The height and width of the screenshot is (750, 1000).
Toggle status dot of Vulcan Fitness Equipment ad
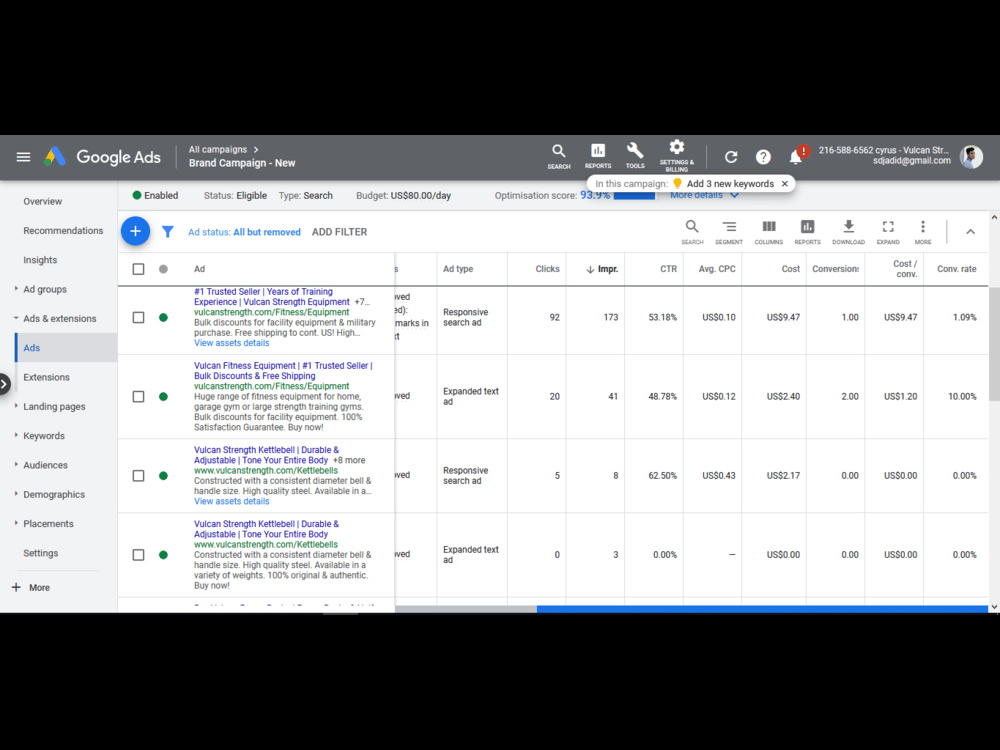163,397
